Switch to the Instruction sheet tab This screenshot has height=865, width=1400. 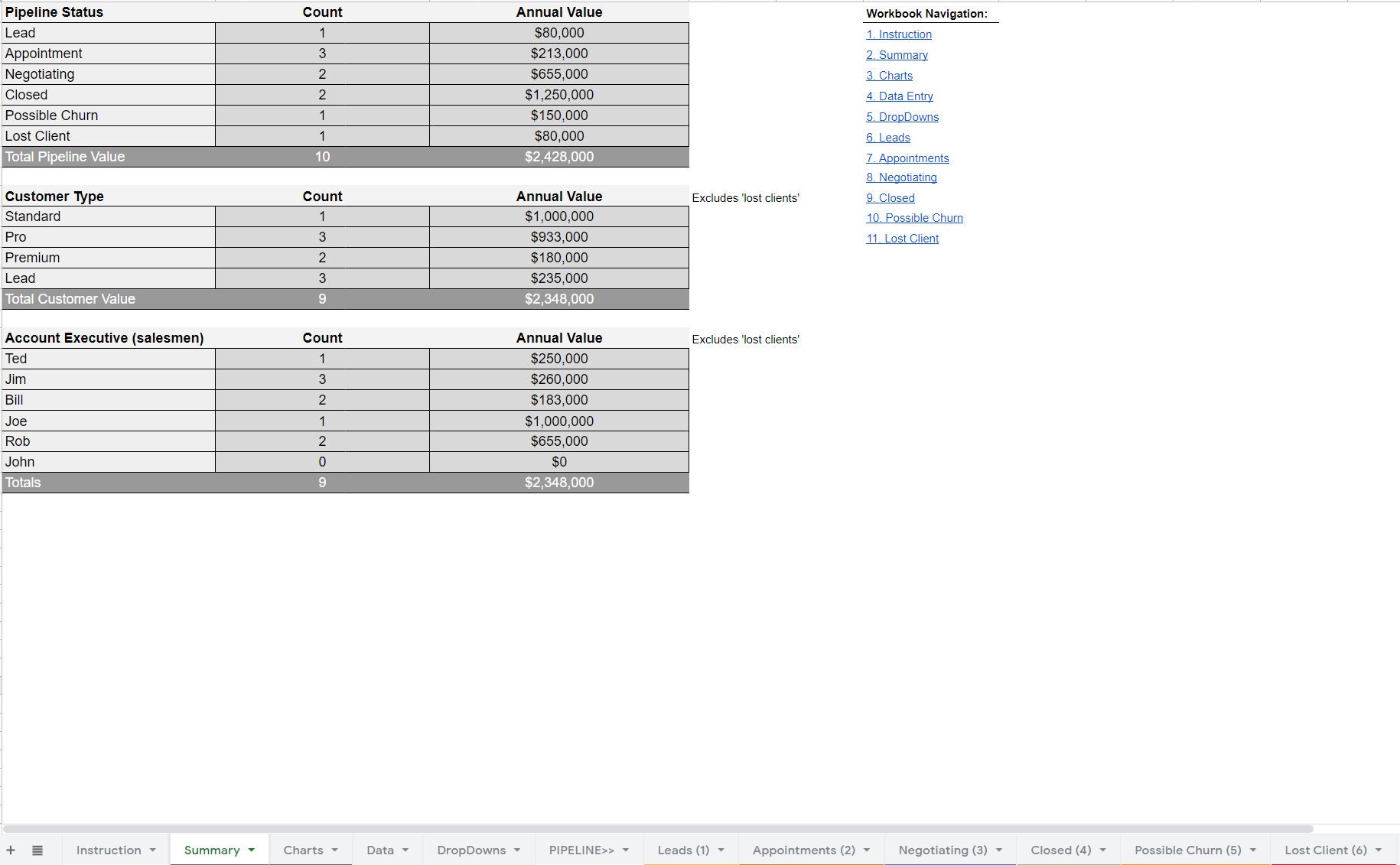(108, 850)
